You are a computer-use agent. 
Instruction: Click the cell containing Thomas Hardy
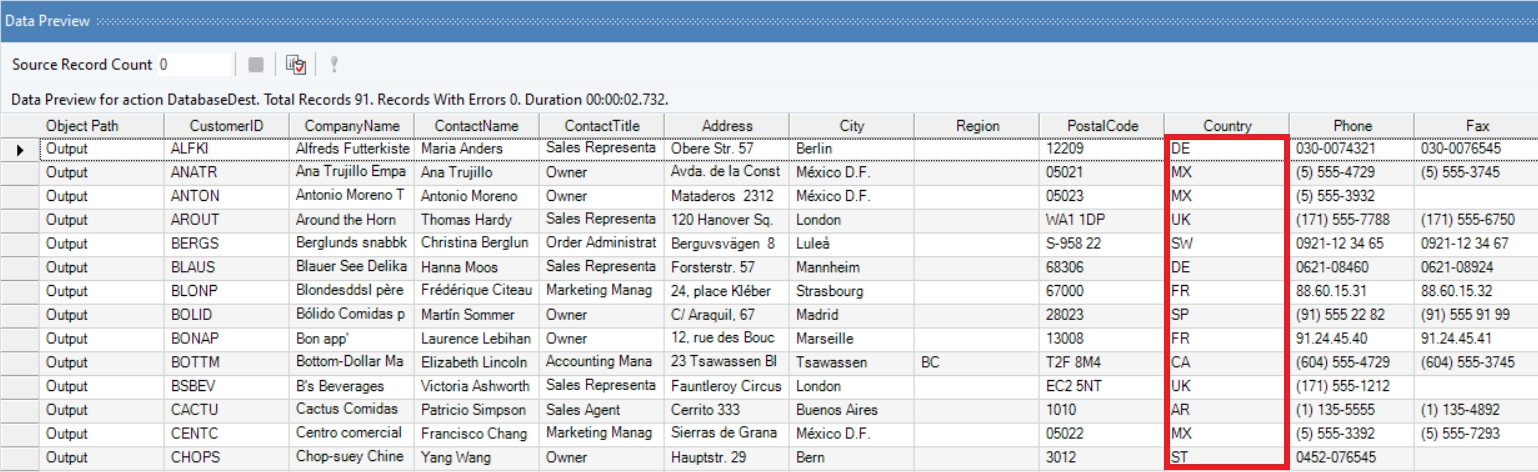pos(476,220)
